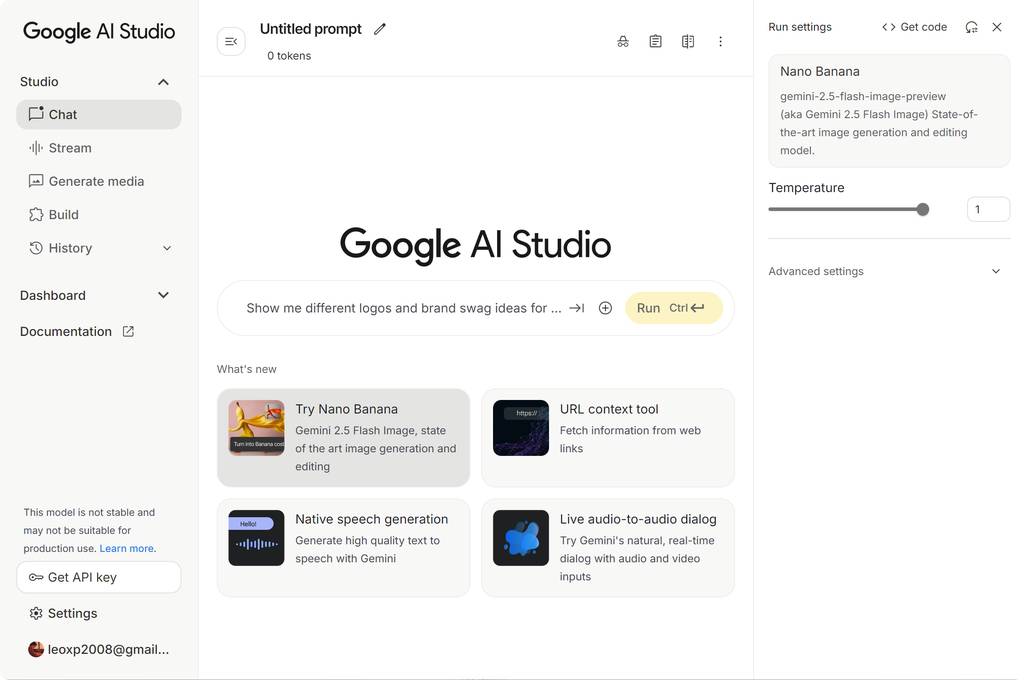
Task: Close the Run settings panel
Action: pos(997,27)
